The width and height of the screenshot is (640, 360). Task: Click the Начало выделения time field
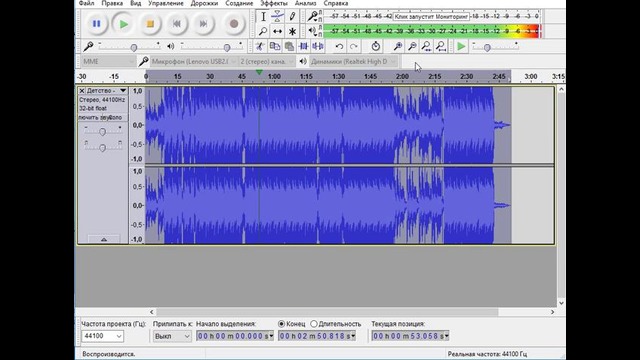click(x=235, y=336)
